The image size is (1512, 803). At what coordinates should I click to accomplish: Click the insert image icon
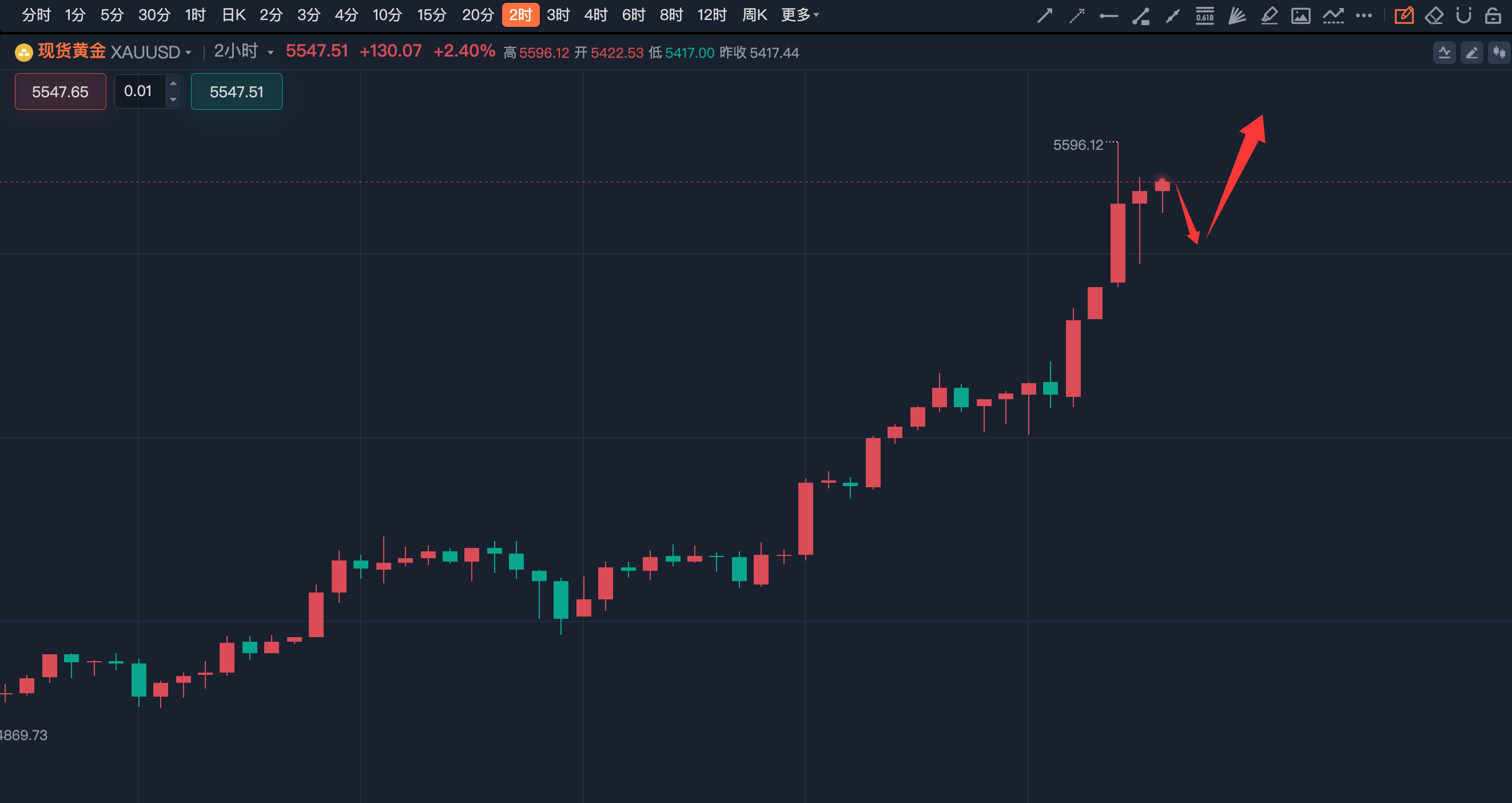pyautogui.click(x=1300, y=15)
